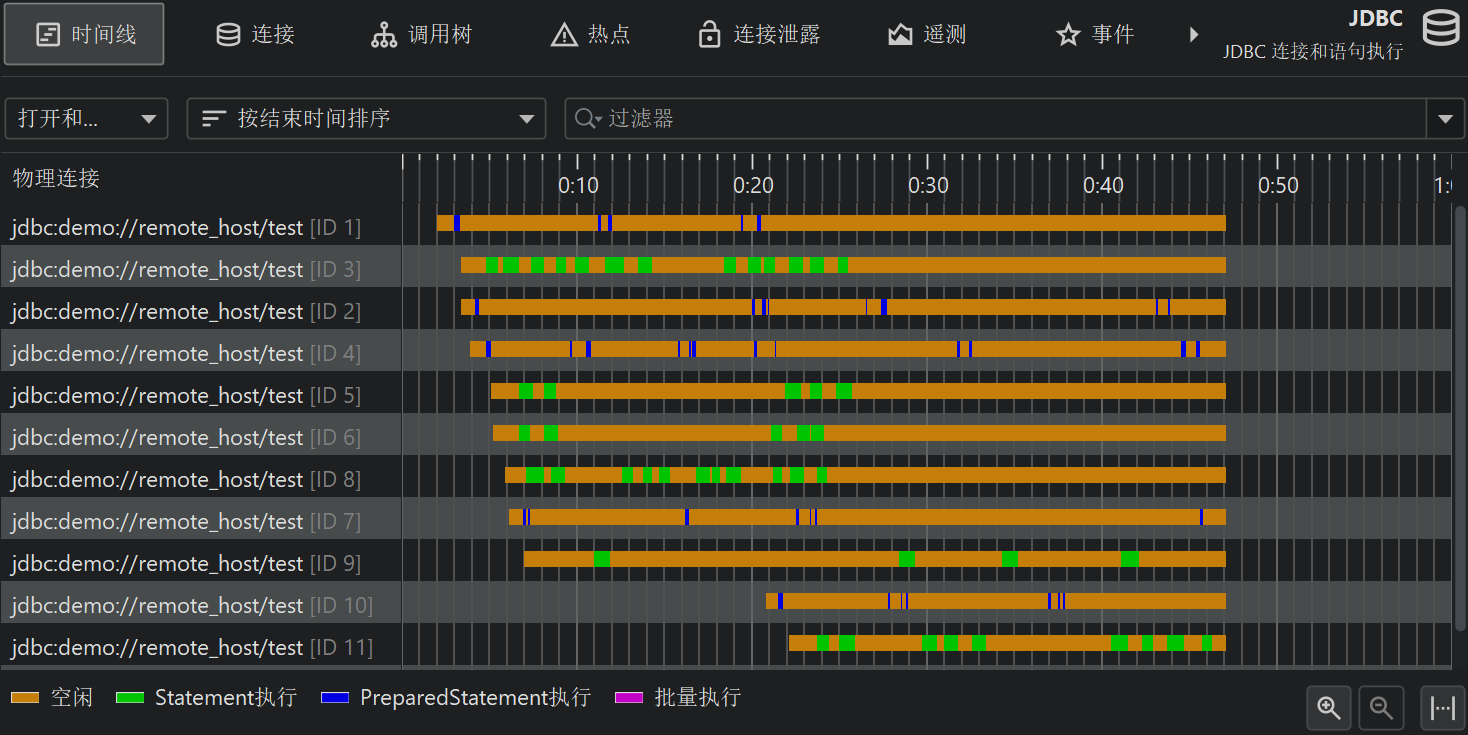Click the zoom out magnifier icon
The height and width of the screenshot is (735, 1468).
pyautogui.click(x=1382, y=708)
